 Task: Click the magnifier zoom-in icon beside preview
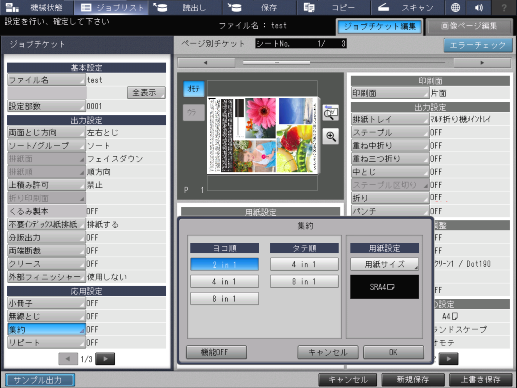(331, 136)
